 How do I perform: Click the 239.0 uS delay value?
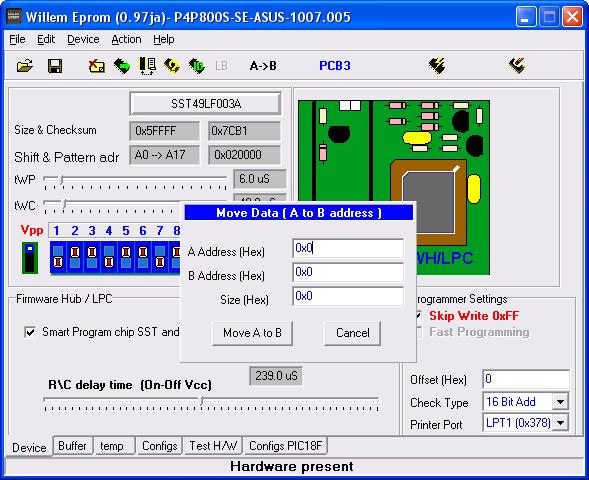276,376
